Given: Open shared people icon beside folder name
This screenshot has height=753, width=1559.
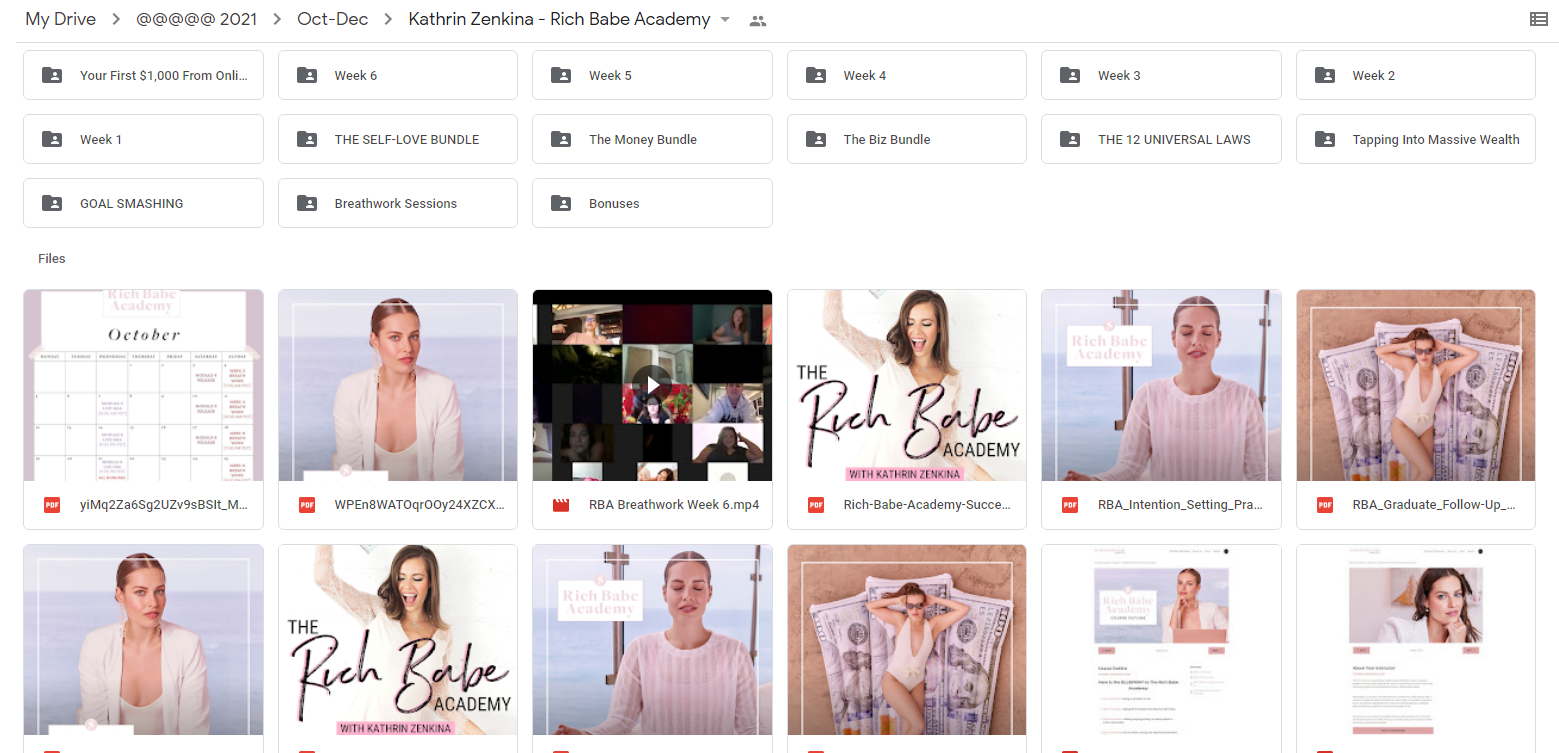Looking at the screenshot, I should point(758,20).
